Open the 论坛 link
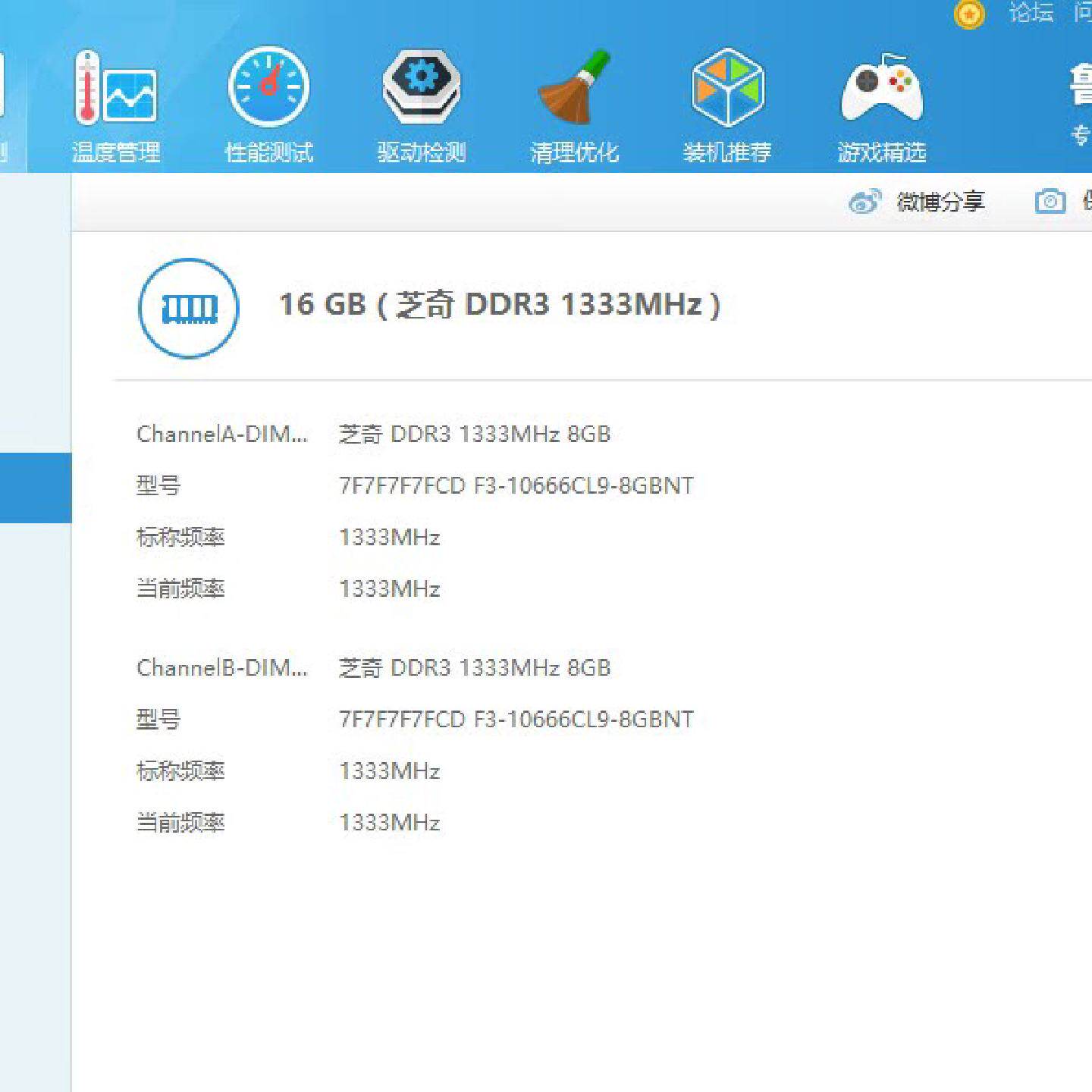This screenshot has height=1092, width=1092. coord(1031,13)
